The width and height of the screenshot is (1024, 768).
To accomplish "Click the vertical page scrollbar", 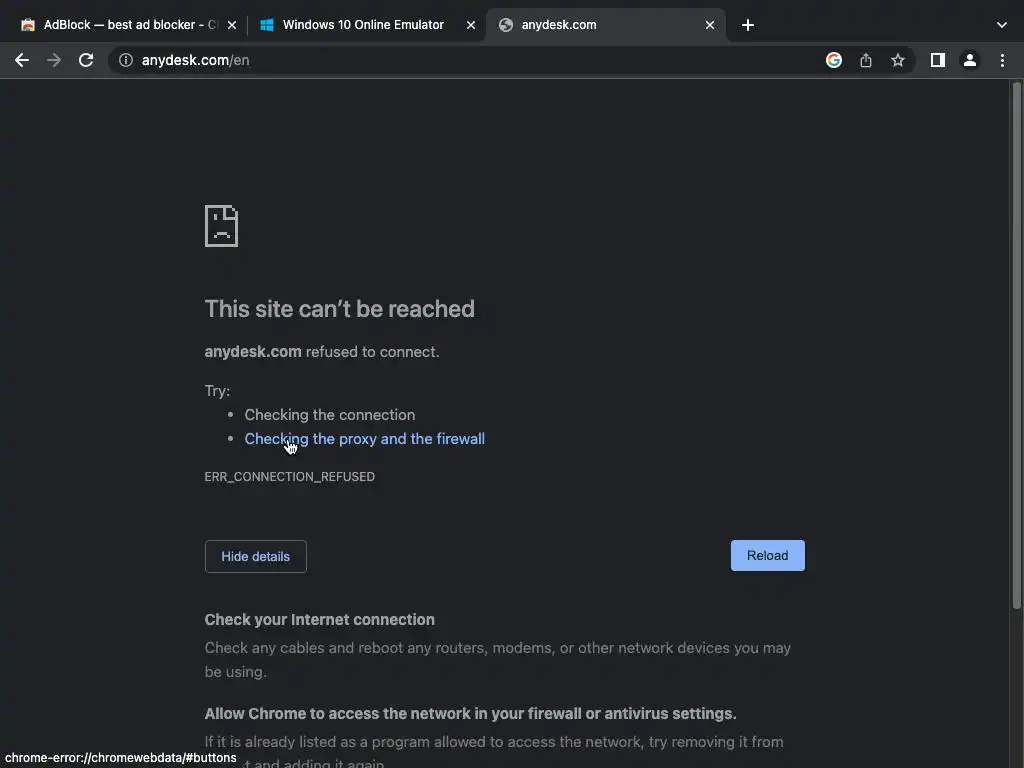I will [x=1016, y=346].
